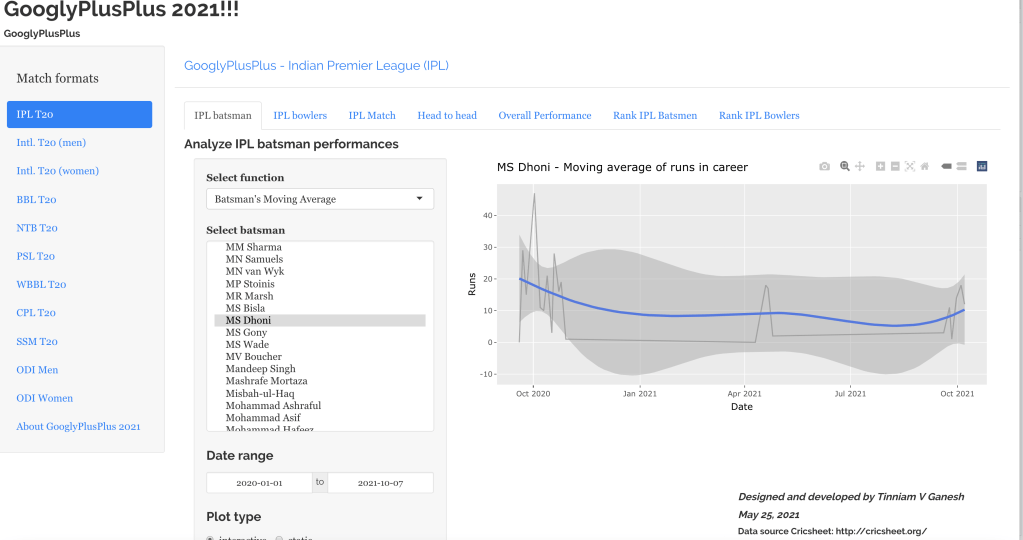Image resolution: width=1023 pixels, height=540 pixels.
Task: Click the date range start field
Action: click(x=259, y=483)
